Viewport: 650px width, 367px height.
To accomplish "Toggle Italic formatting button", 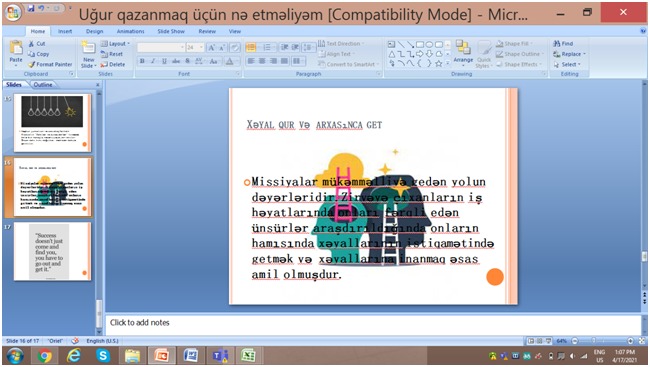I will pos(153,61).
